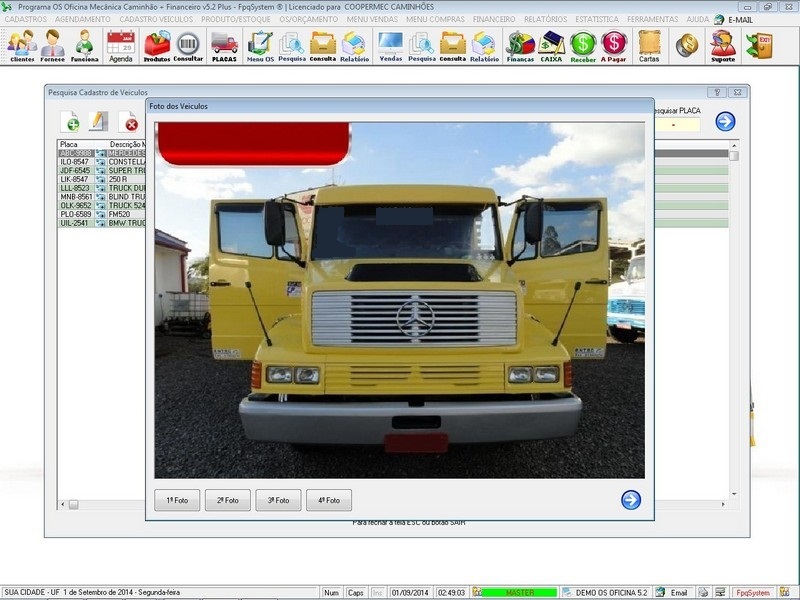The height and width of the screenshot is (600, 800).
Task: Open the PLACAS truck icon
Action: [224, 46]
